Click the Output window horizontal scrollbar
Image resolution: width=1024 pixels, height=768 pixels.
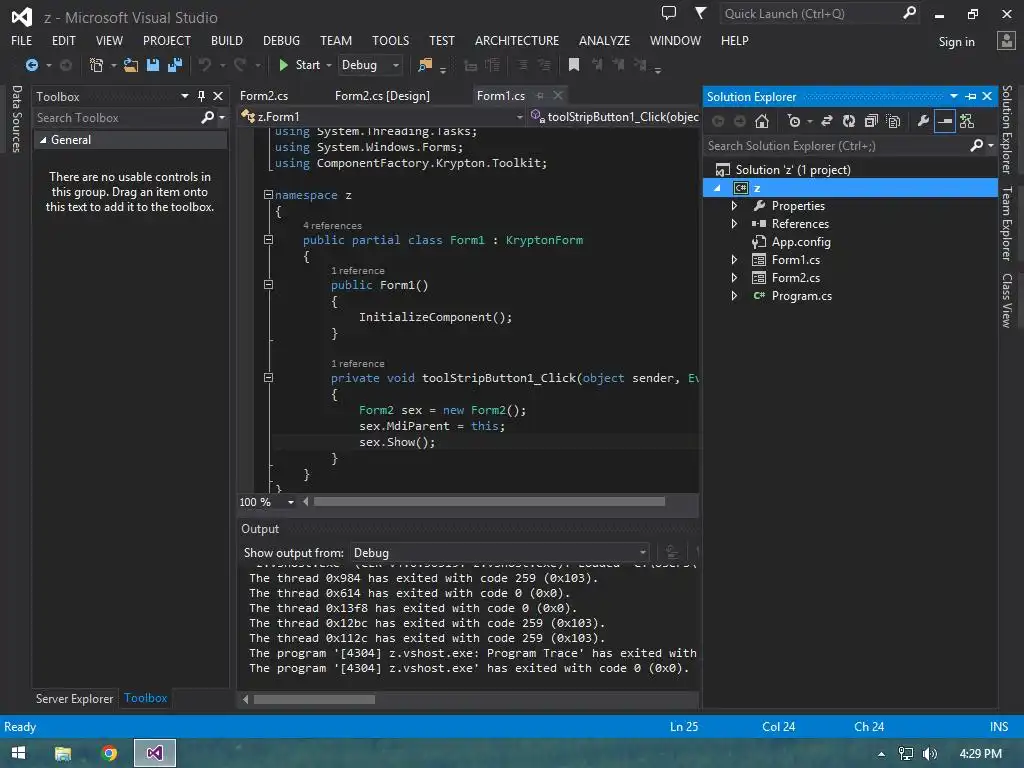[x=314, y=699]
